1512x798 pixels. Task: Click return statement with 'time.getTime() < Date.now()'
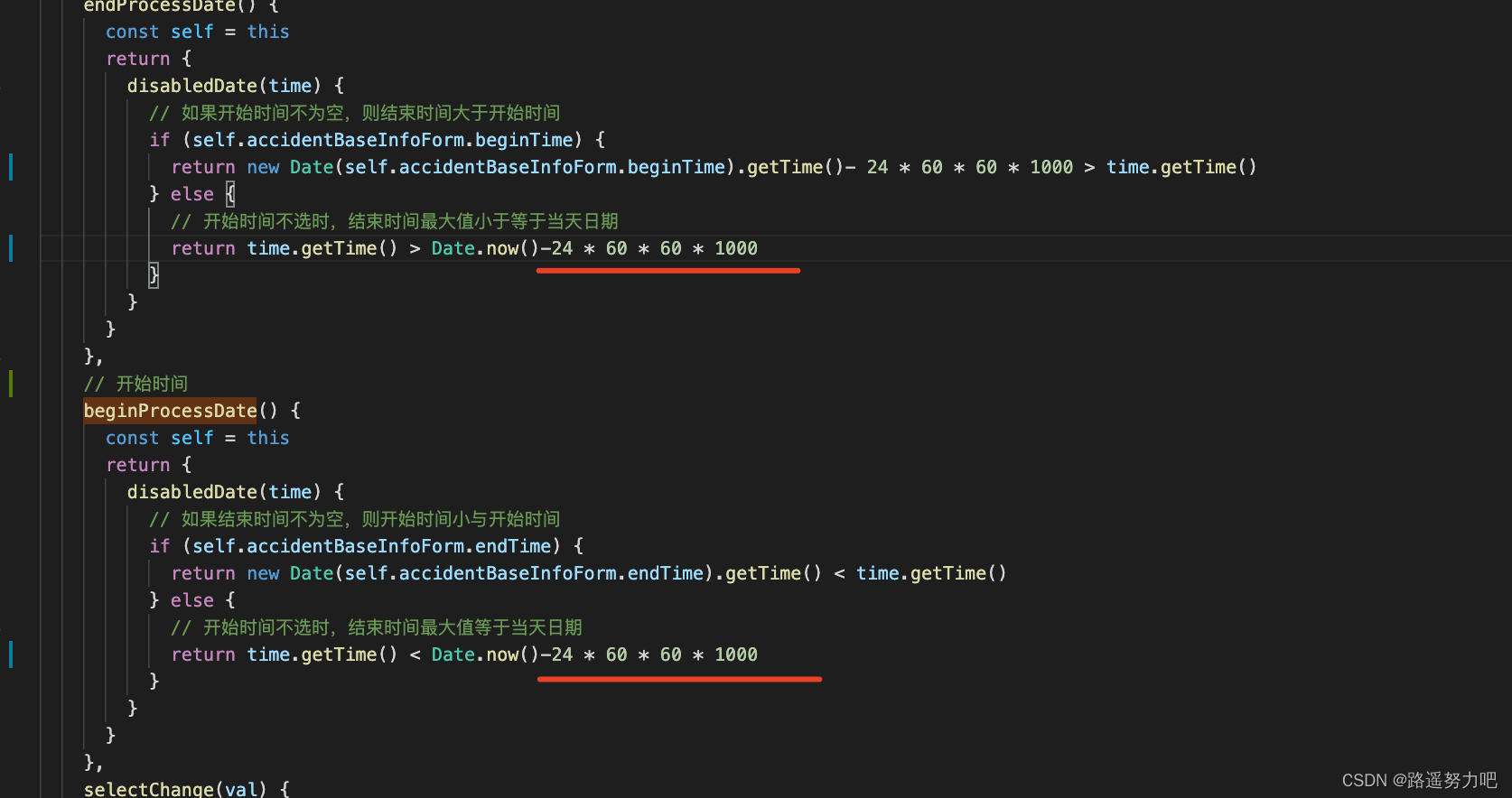click(x=464, y=654)
